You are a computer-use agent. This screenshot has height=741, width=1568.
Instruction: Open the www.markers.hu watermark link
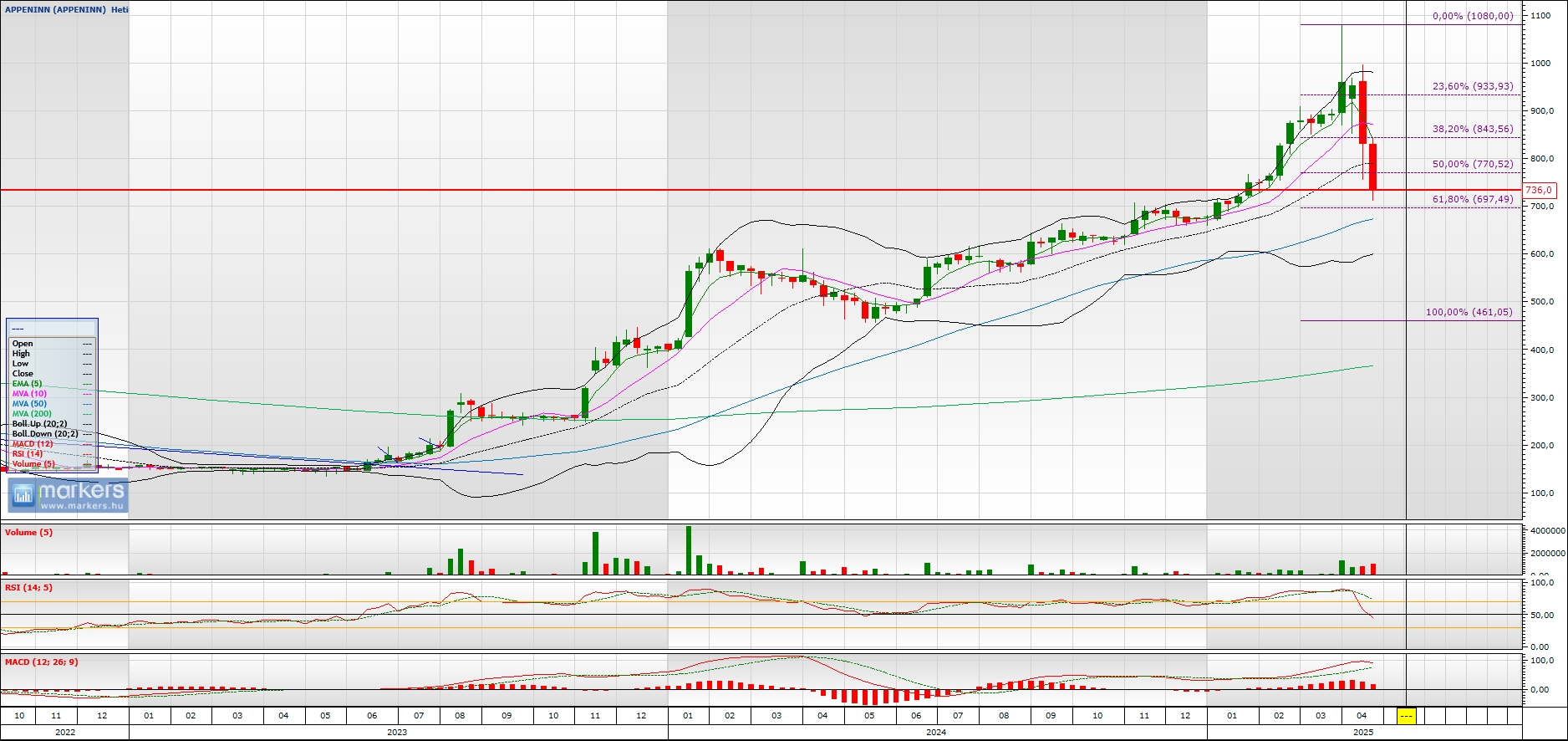click(x=82, y=506)
